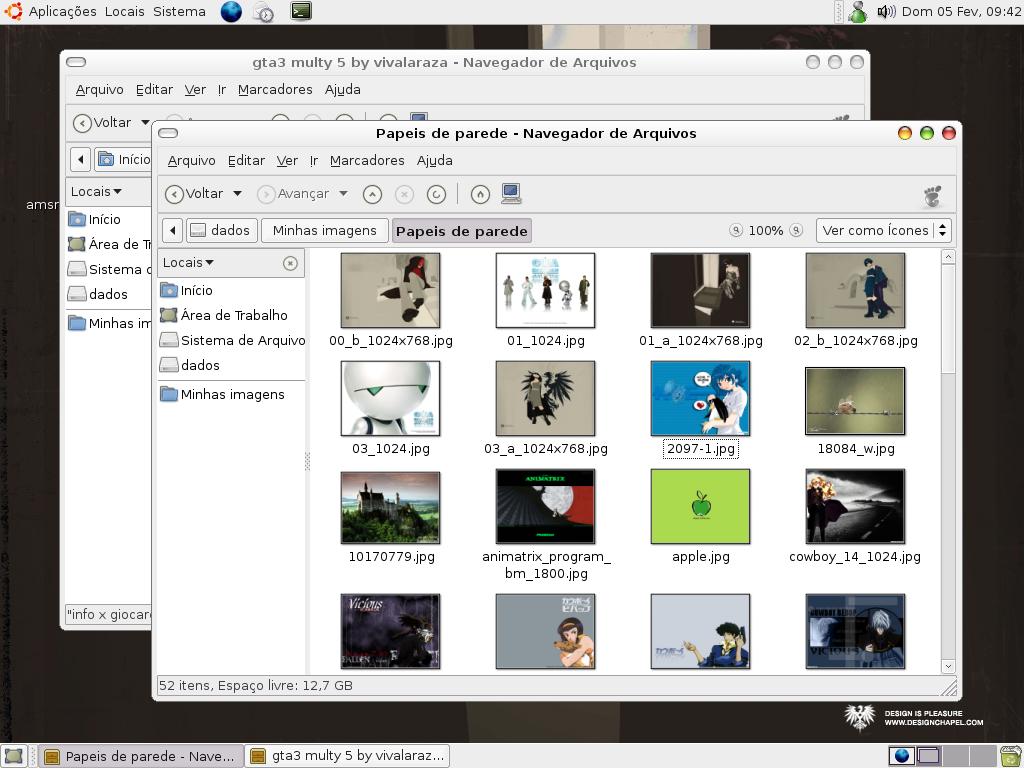Click the trash icon in bottom panel
The image size is (1024, 768).
tap(1011, 756)
